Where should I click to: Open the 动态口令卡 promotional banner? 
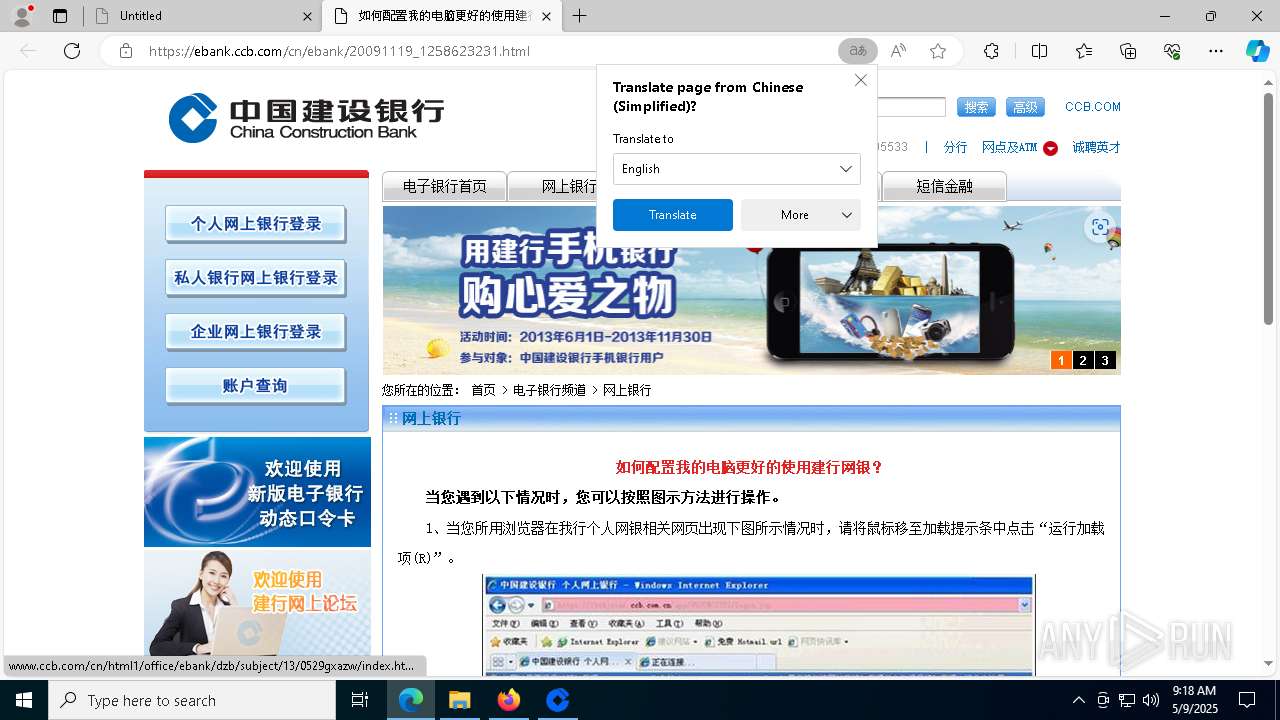(257, 492)
